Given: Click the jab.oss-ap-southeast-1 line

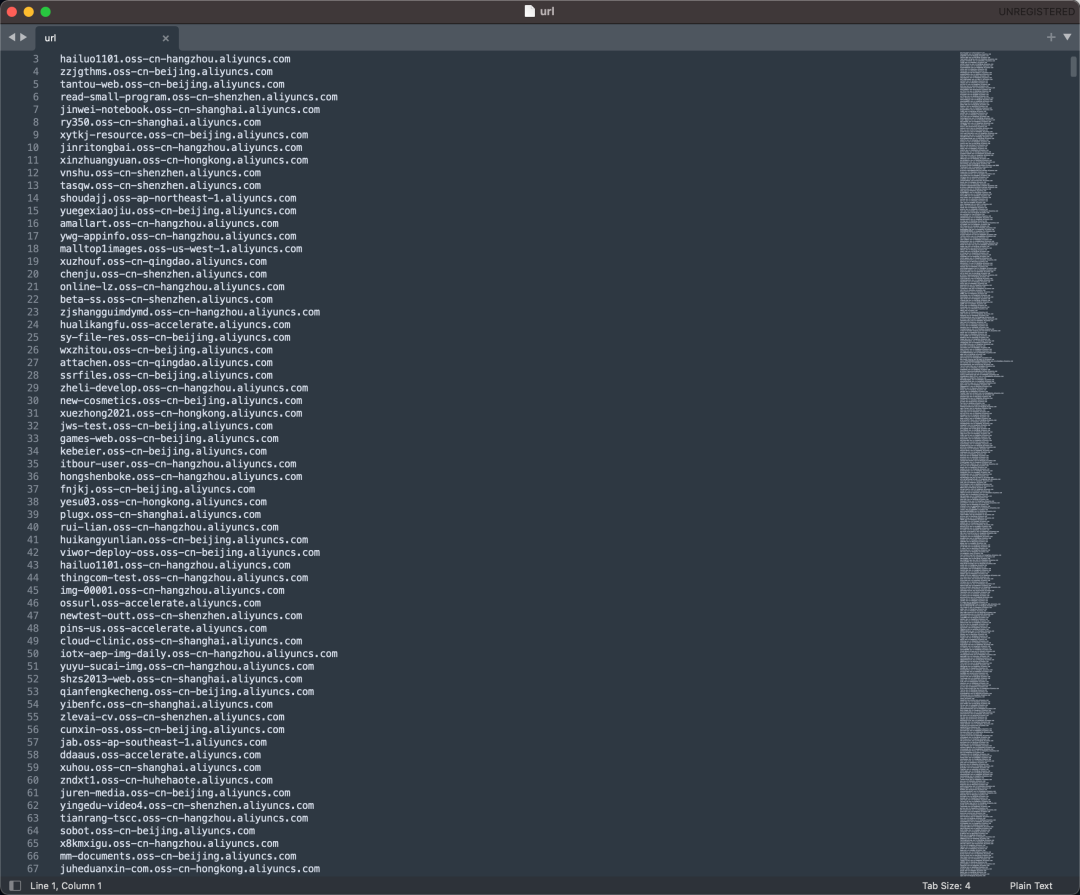Looking at the screenshot, I should point(163,742).
